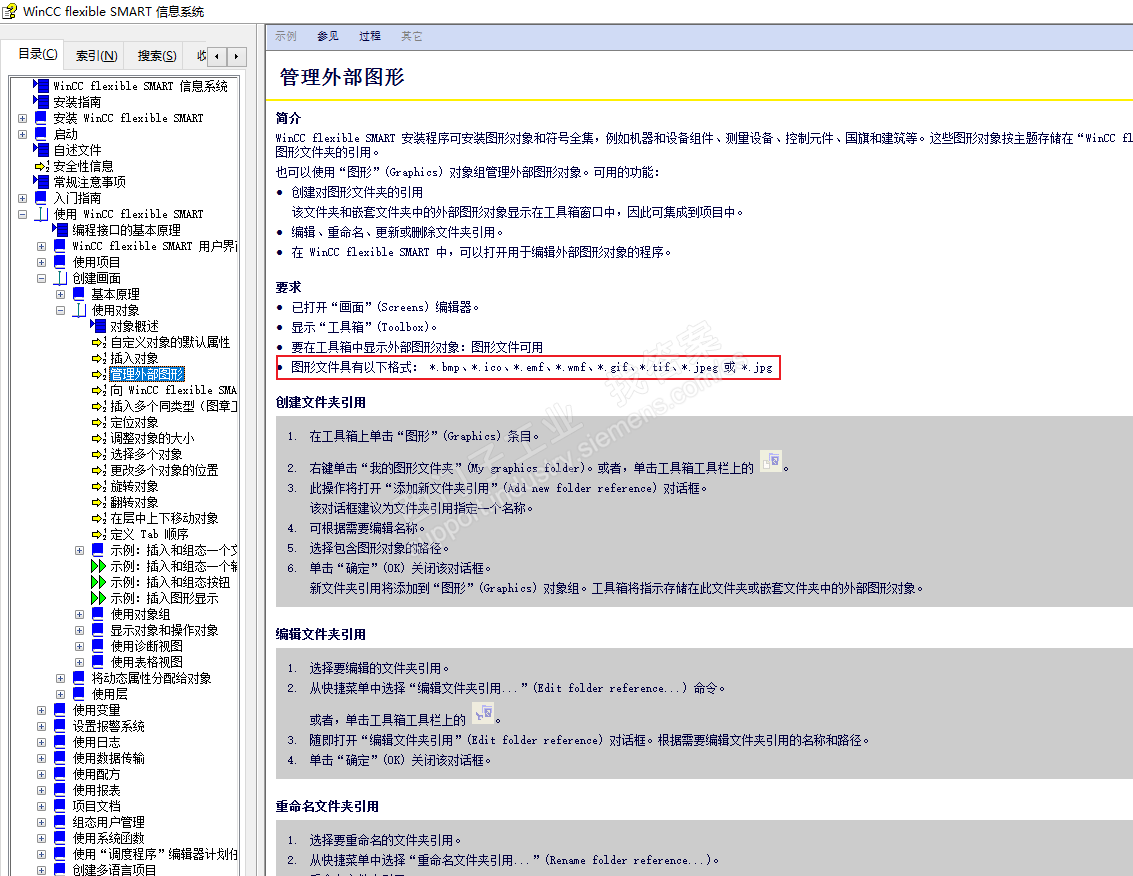Switch to the 索引(N) index tab
Viewport: 1133px width, 876px height.
96,56
